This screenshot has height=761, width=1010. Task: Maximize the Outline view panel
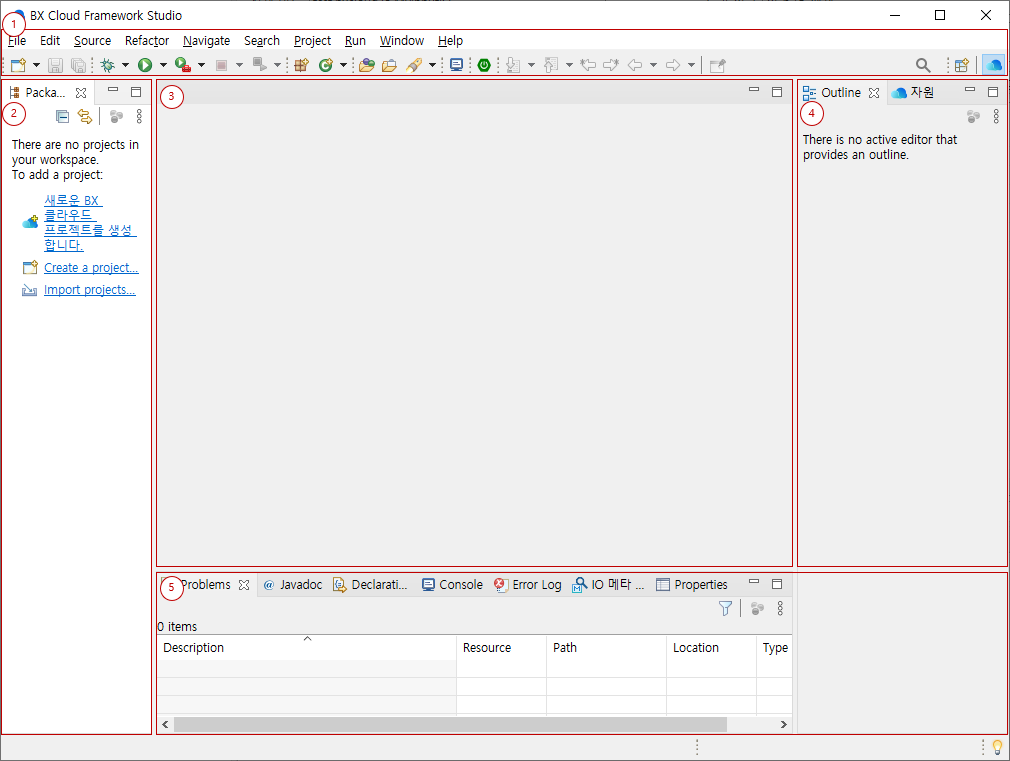click(x=993, y=92)
